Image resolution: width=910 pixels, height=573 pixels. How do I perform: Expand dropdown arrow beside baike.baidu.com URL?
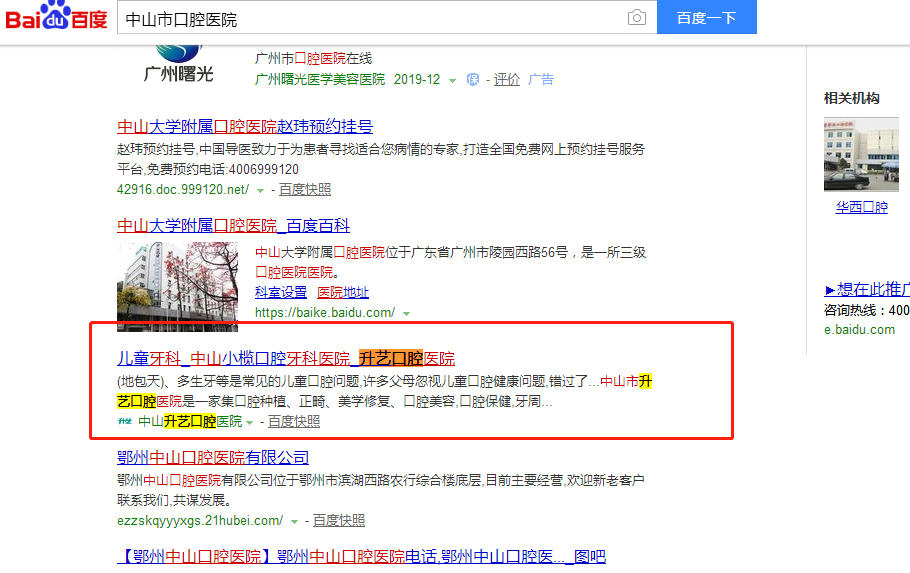(x=406, y=313)
